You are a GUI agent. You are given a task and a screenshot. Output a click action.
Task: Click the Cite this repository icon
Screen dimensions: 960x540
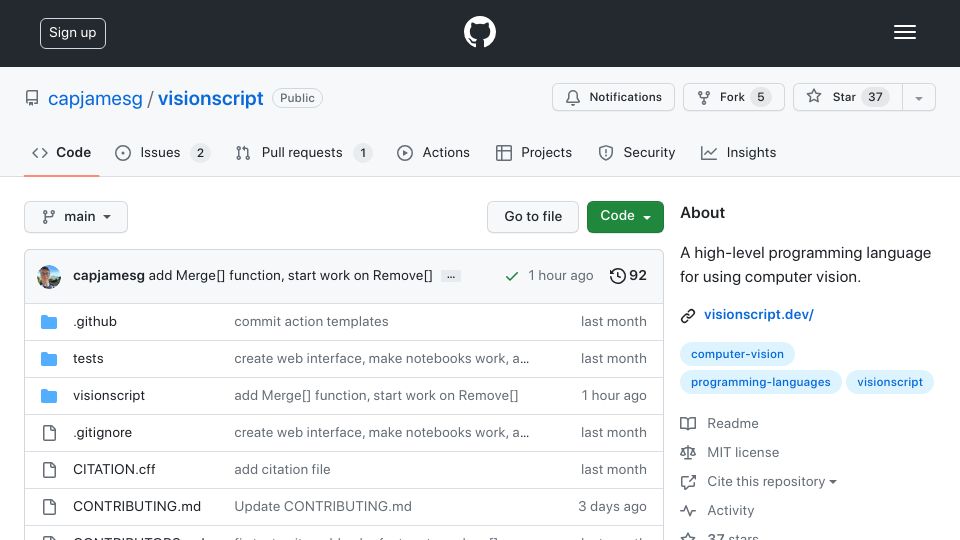(688, 482)
